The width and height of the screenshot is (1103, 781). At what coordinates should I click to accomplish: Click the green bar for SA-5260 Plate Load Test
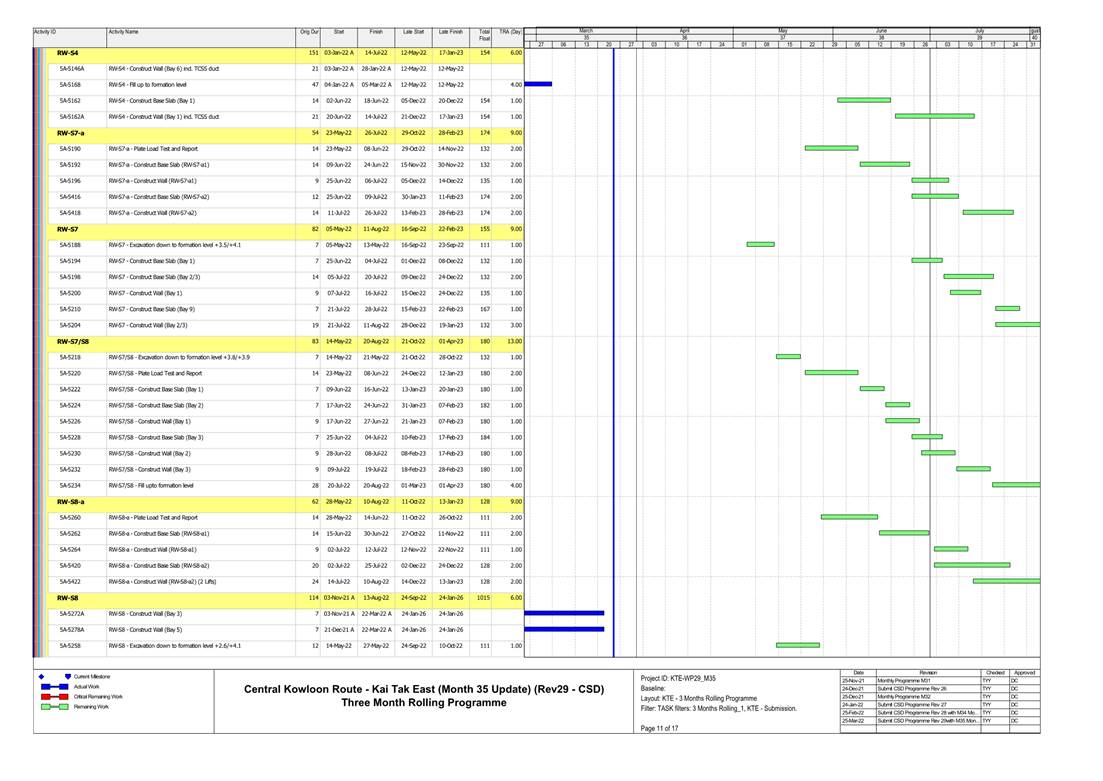[x=848, y=517]
